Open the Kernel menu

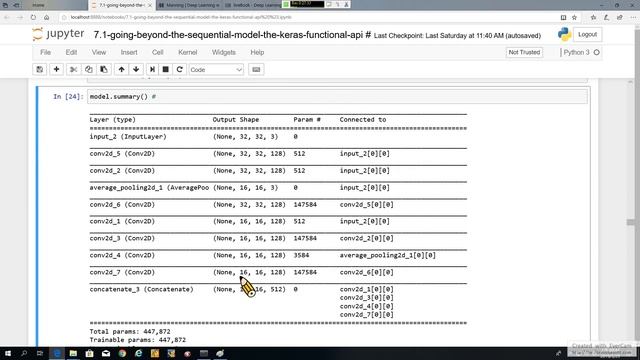[187, 52]
